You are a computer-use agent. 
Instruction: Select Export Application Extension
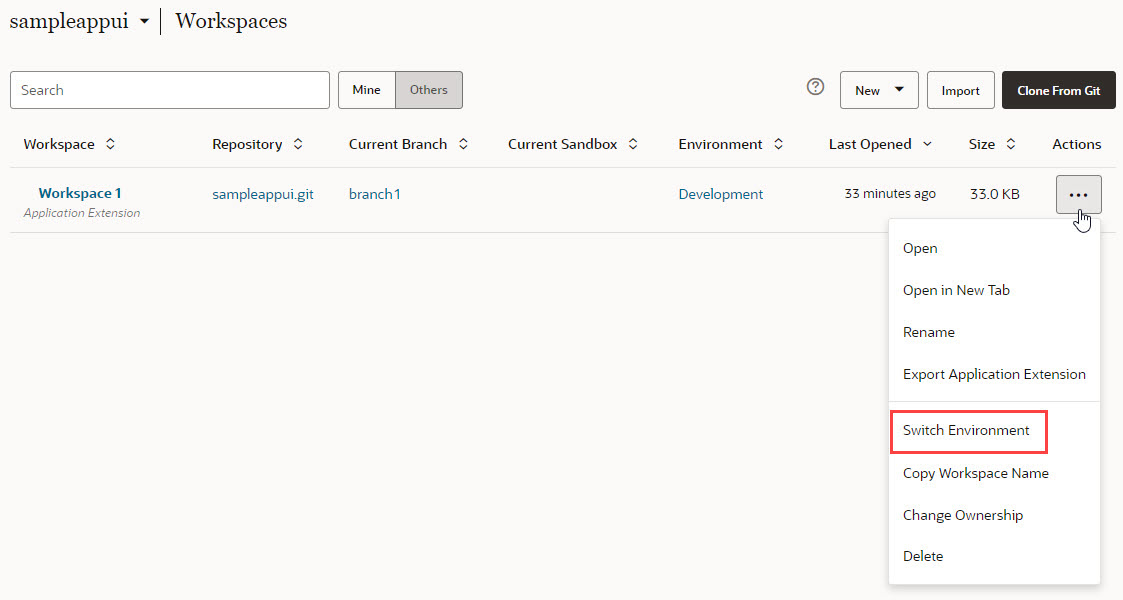pyautogui.click(x=994, y=374)
